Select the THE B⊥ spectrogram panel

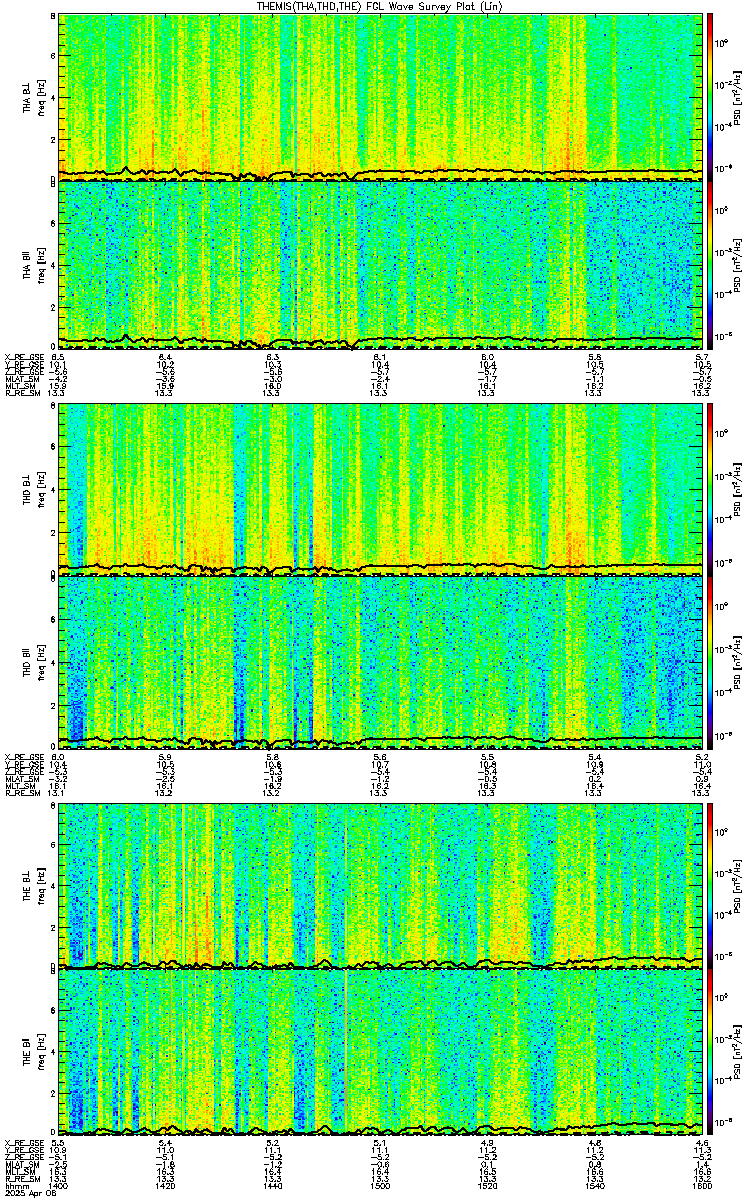pyautogui.click(x=382, y=885)
